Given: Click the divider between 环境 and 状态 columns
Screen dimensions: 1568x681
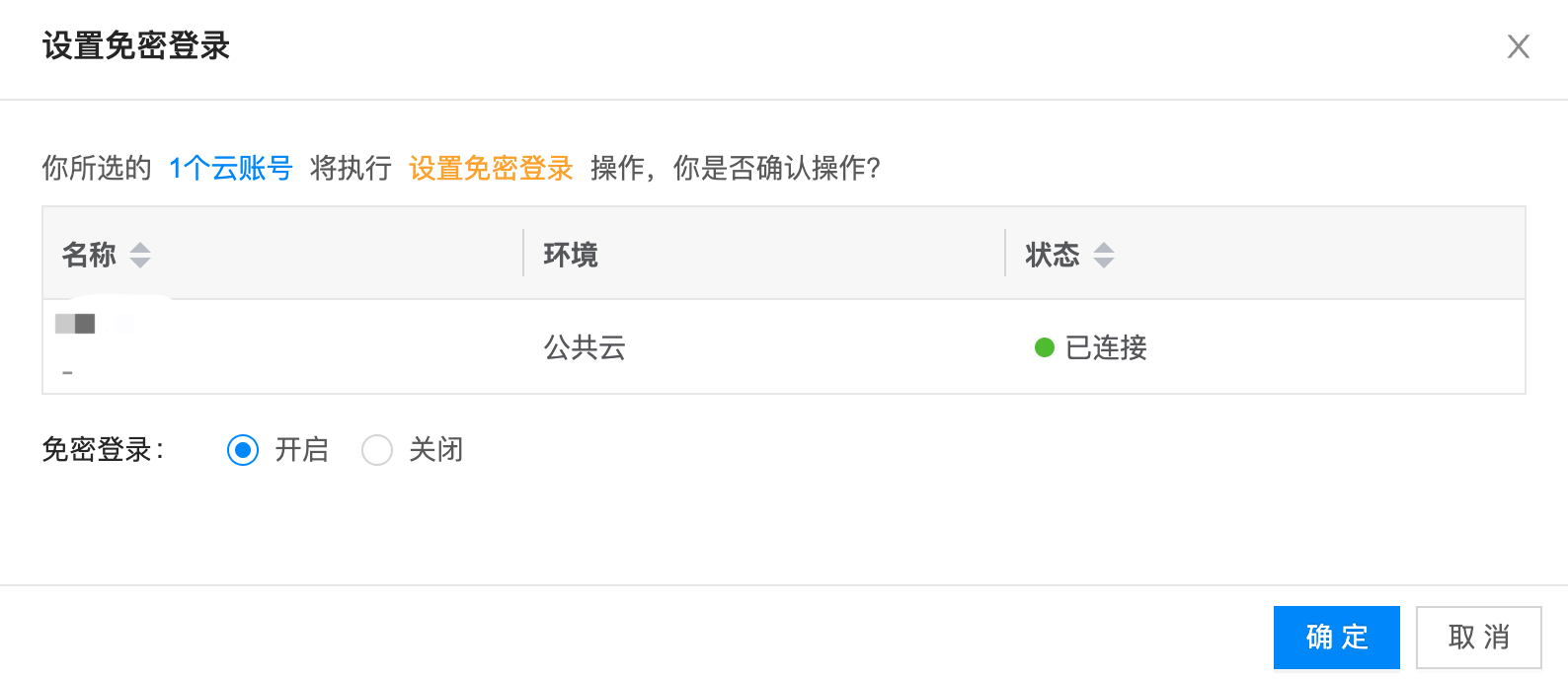Looking at the screenshot, I should (x=1005, y=254).
